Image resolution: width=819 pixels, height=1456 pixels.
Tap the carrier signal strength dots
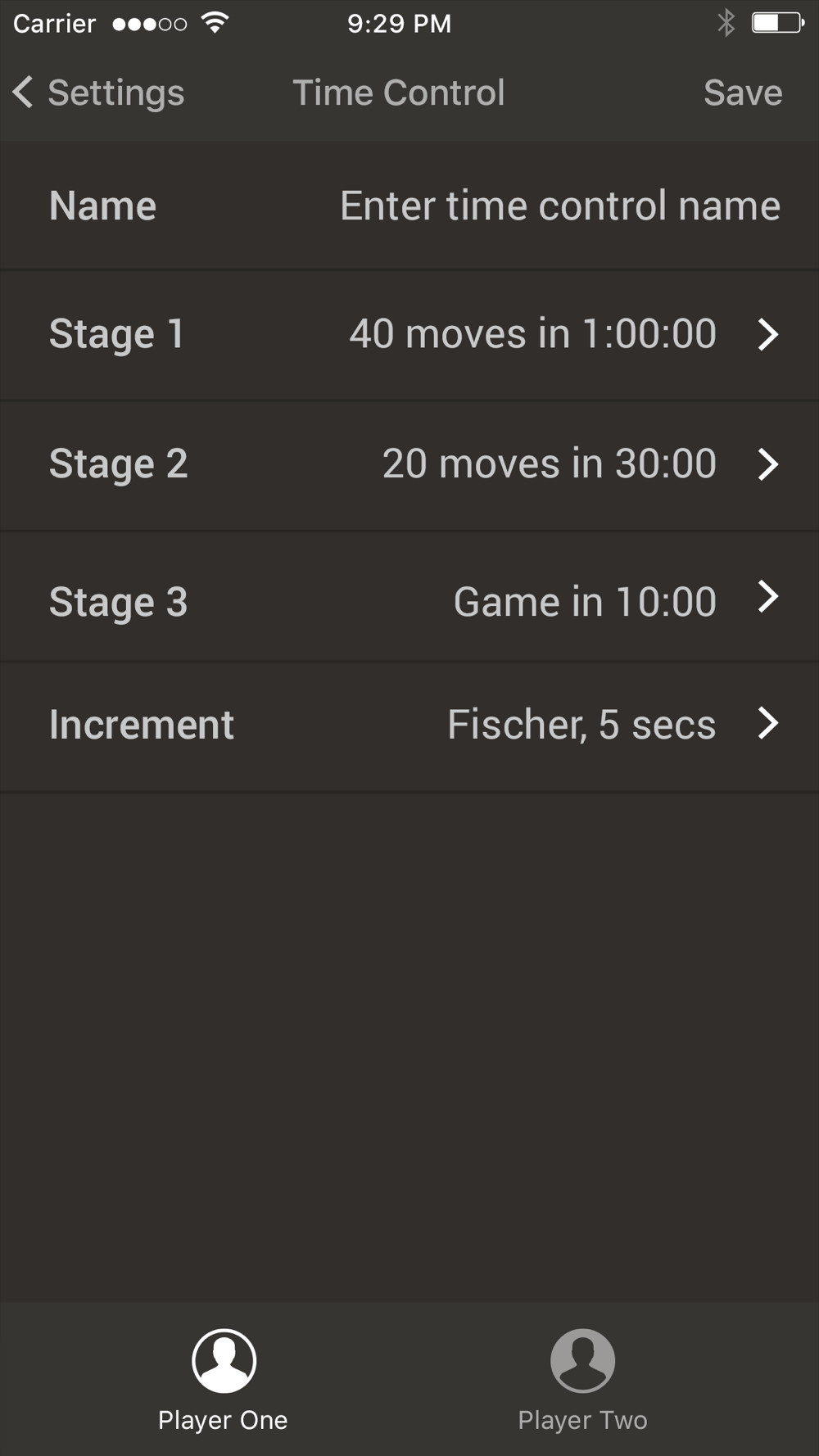click(150, 24)
